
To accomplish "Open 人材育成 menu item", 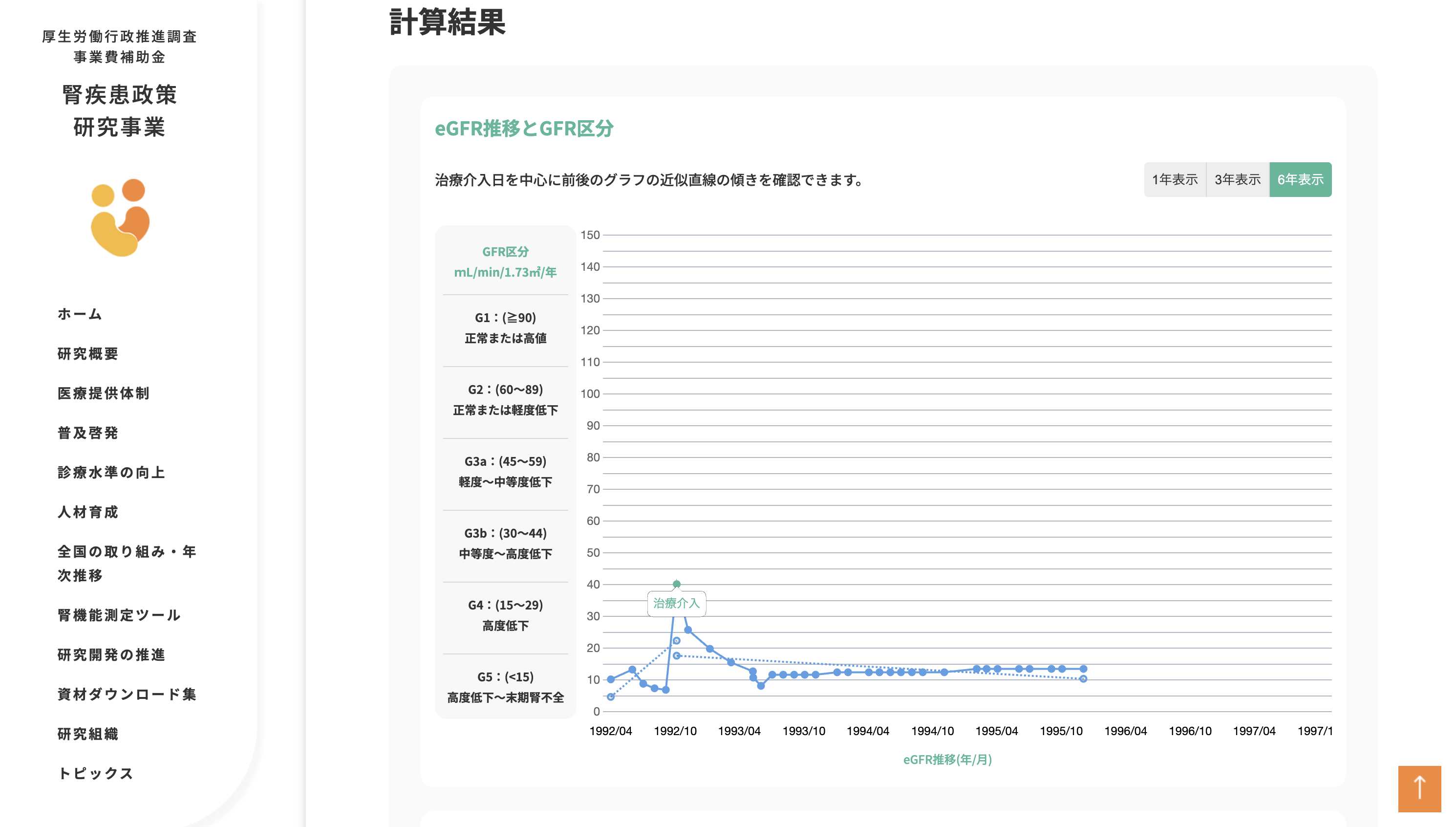I will point(88,512).
